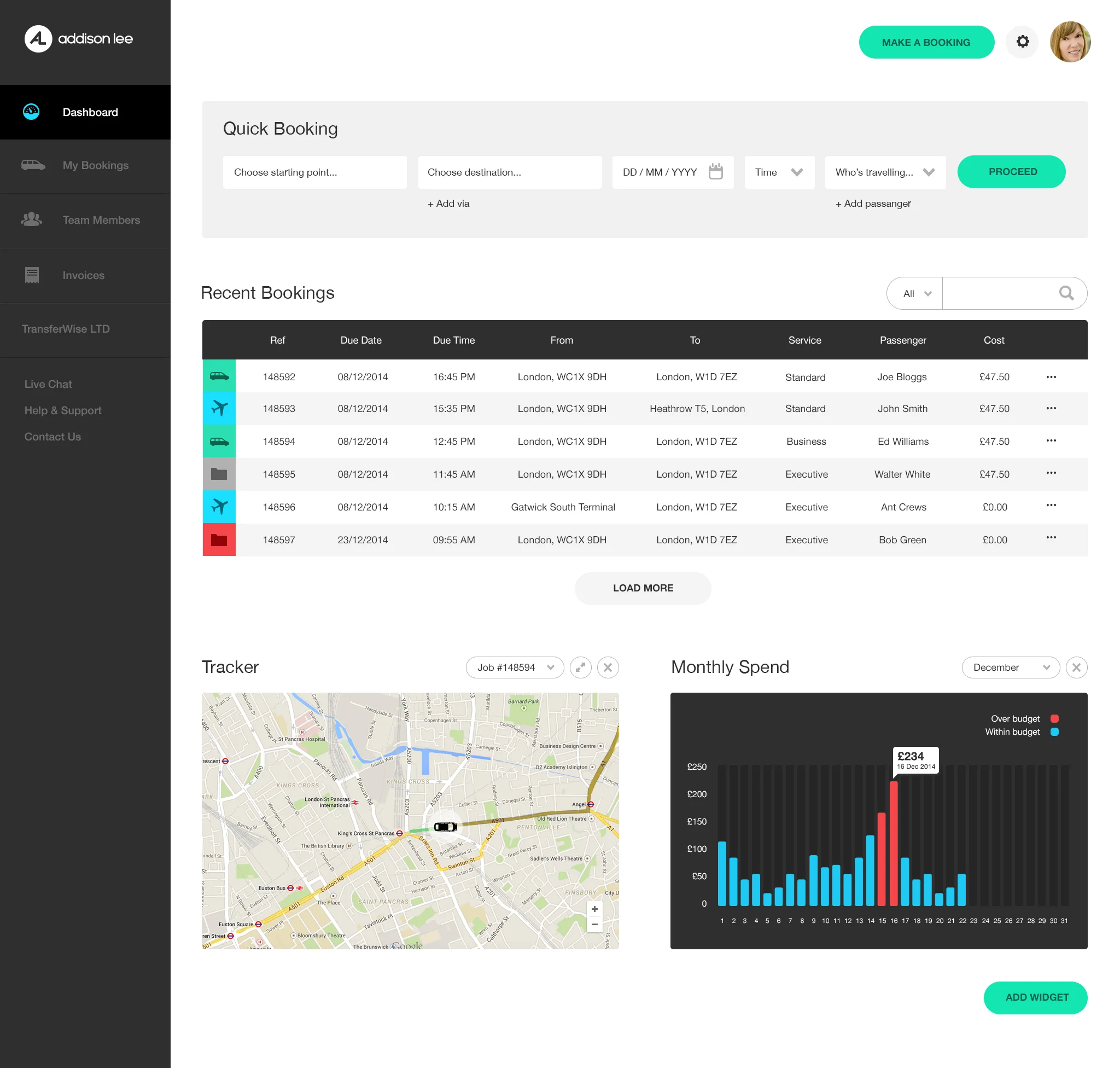The height and width of the screenshot is (1068, 1120).
Task: Open the calendar date picker icon
Action: pyautogui.click(x=715, y=171)
